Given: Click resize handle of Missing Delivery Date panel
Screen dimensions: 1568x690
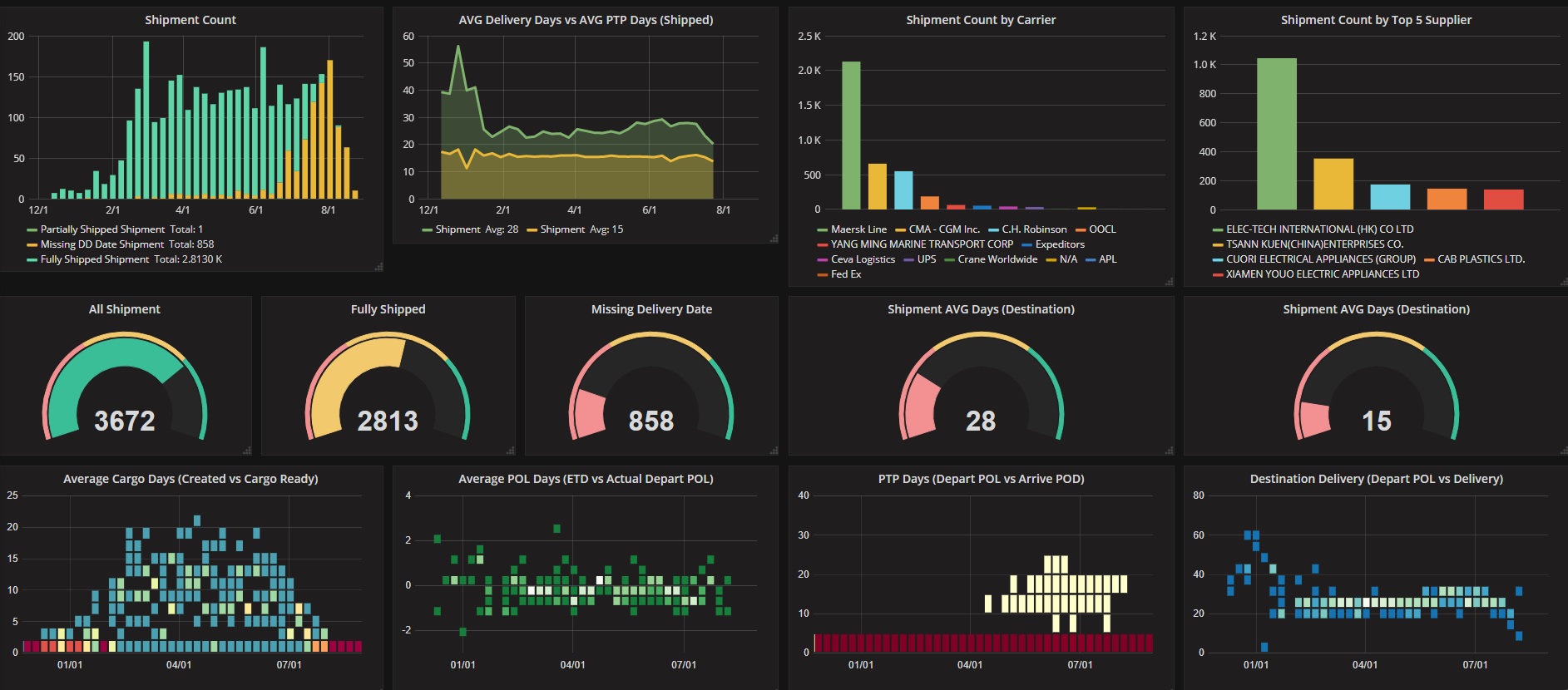Looking at the screenshot, I should tap(774, 451).
